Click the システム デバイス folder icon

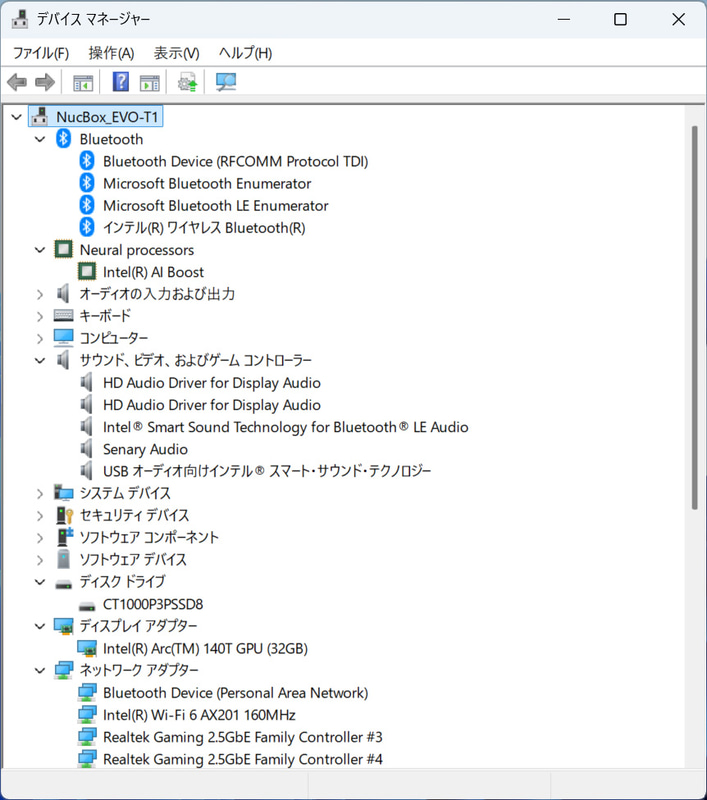tap(63, 493)
